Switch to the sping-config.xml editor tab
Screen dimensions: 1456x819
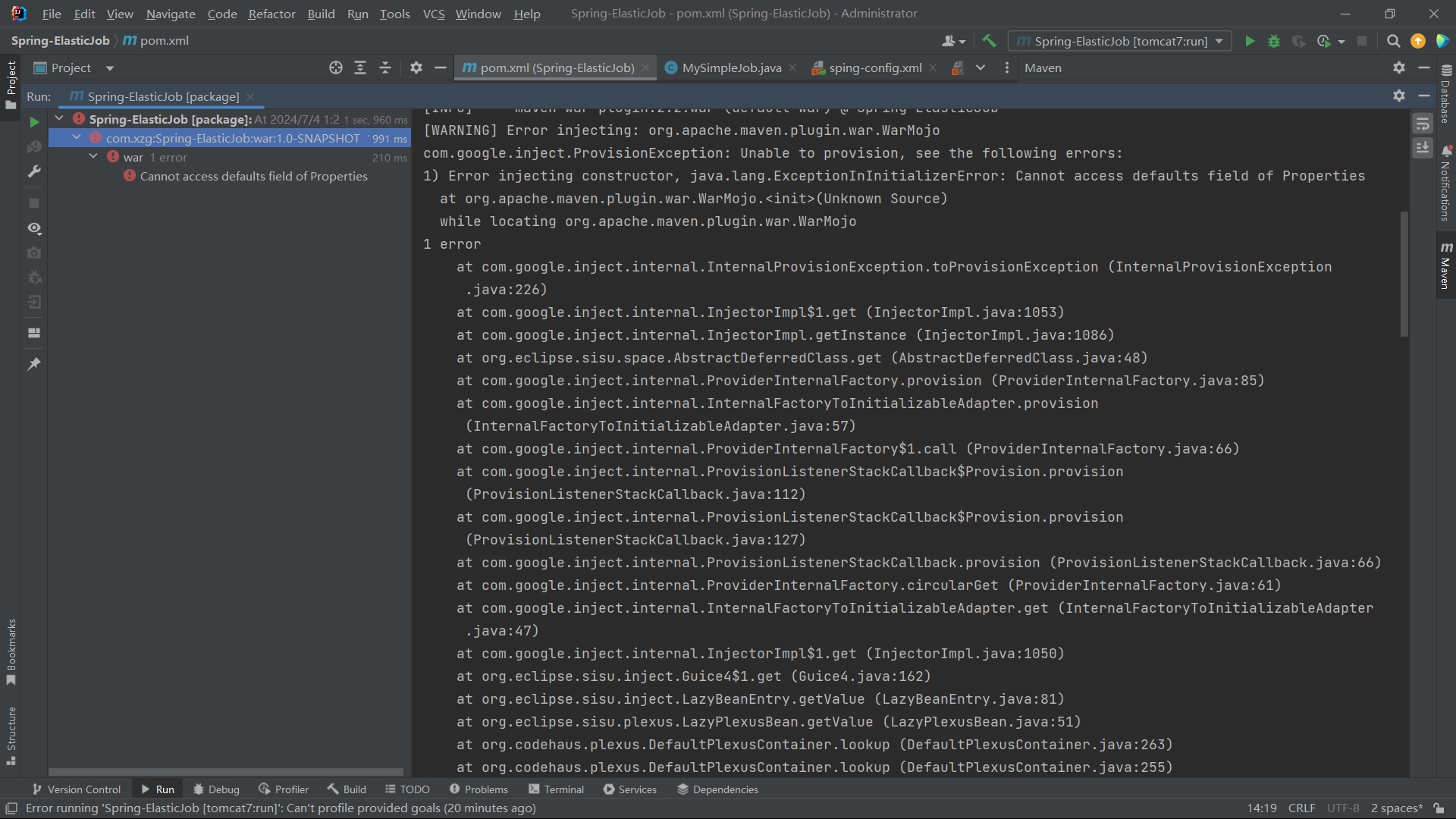(875, 67)
